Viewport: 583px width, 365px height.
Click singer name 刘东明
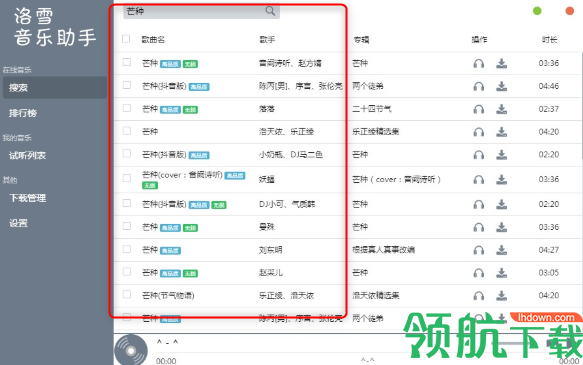point(270,250)
